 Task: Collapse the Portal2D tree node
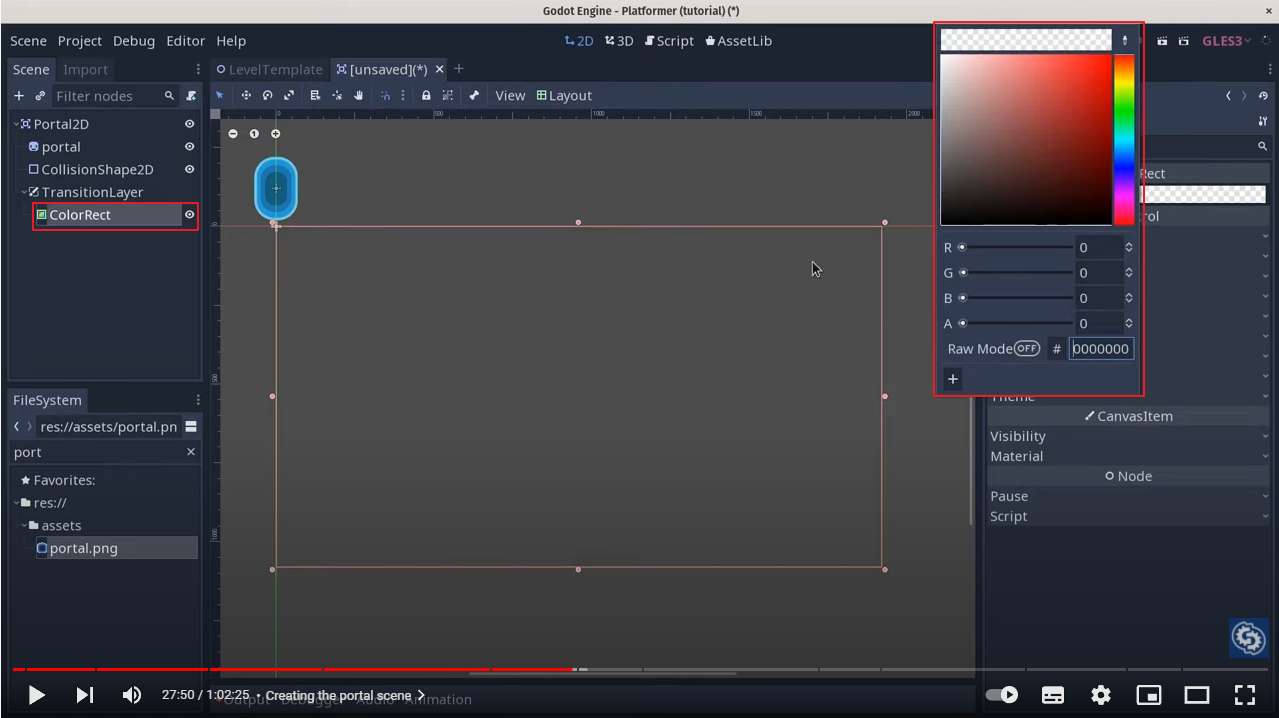16,124
